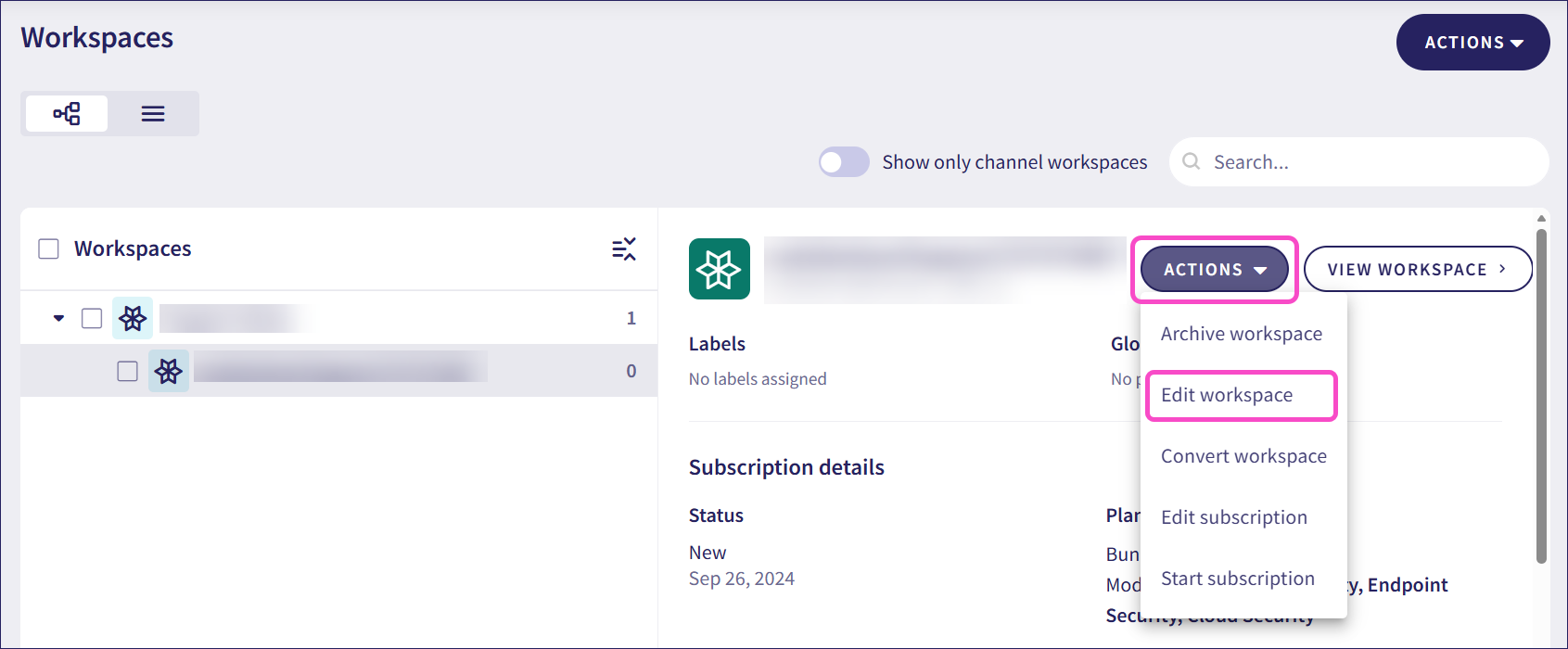Image resolution: width=1568 pixels, height=649 pixels.
Task: Open the top-right page ACTIONS dropdown
Action: 1472,43
